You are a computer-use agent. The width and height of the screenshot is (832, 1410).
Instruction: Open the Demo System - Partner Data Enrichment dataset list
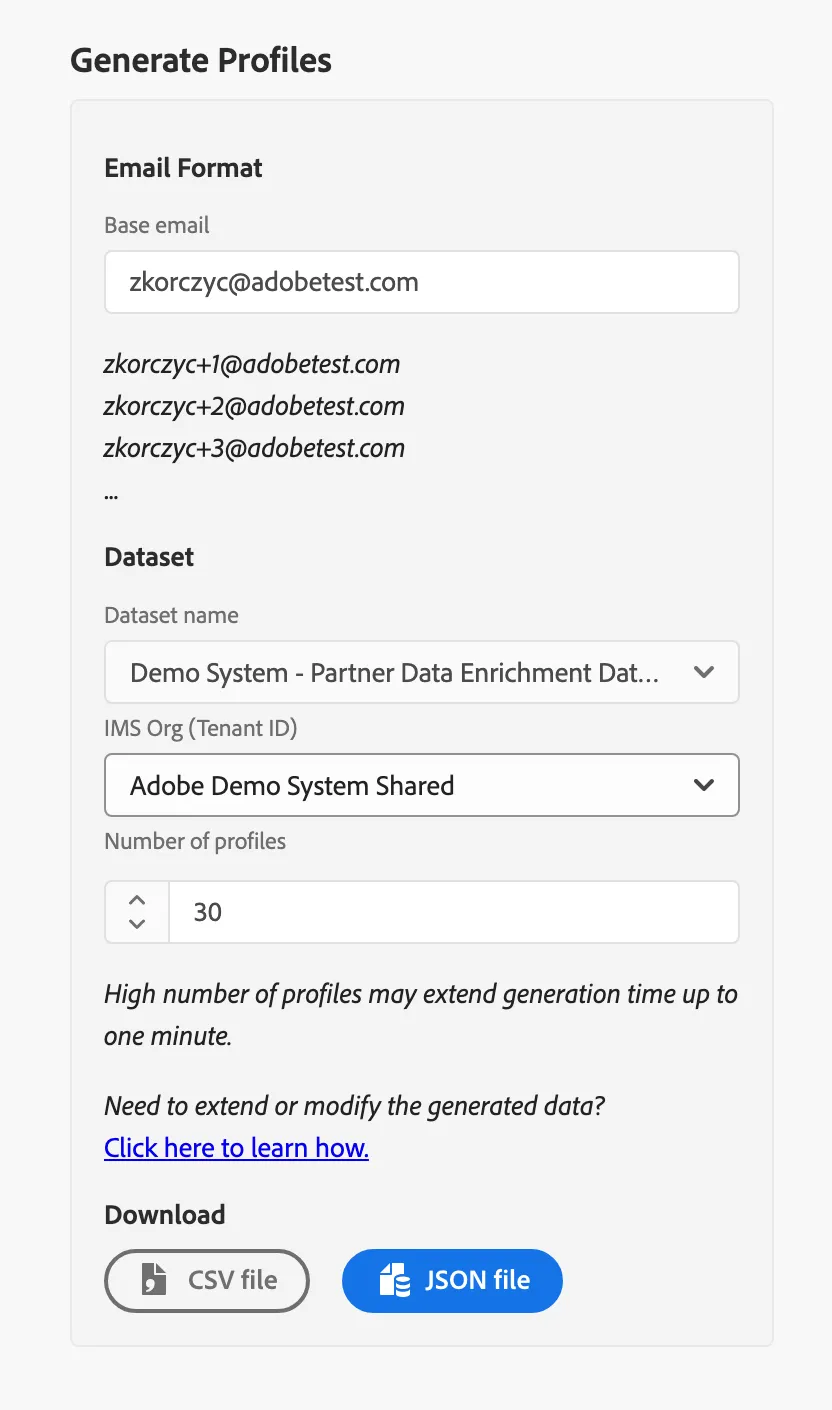point(422,672)
